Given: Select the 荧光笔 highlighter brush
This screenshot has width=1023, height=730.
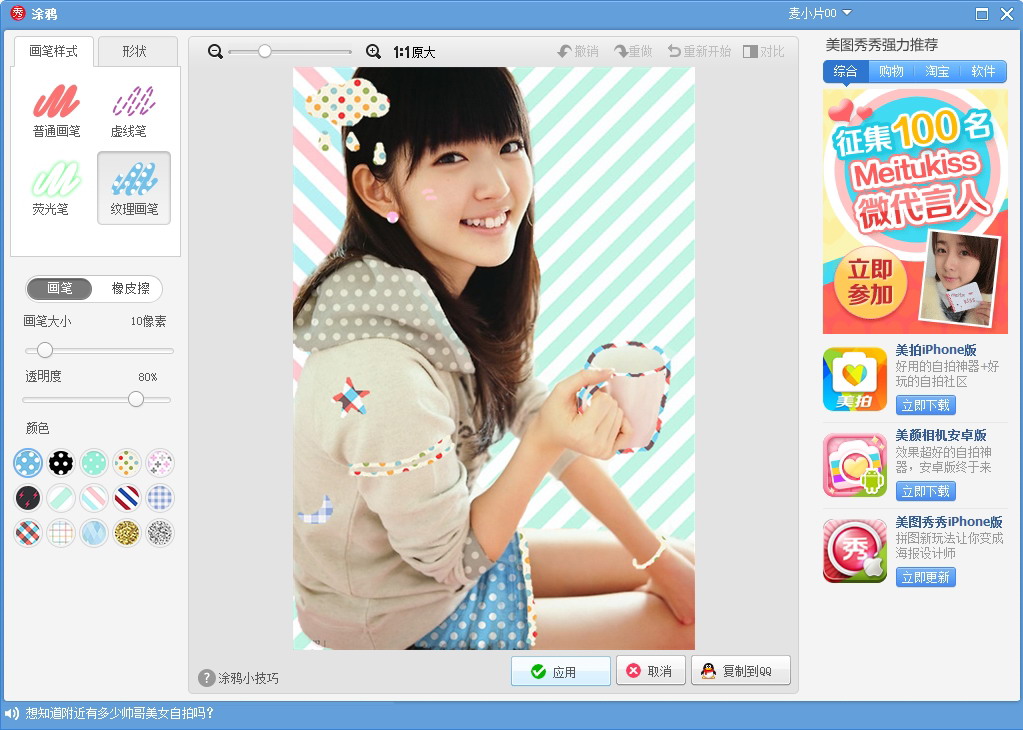Looking at the screenshot, I should tap(57, 188).
